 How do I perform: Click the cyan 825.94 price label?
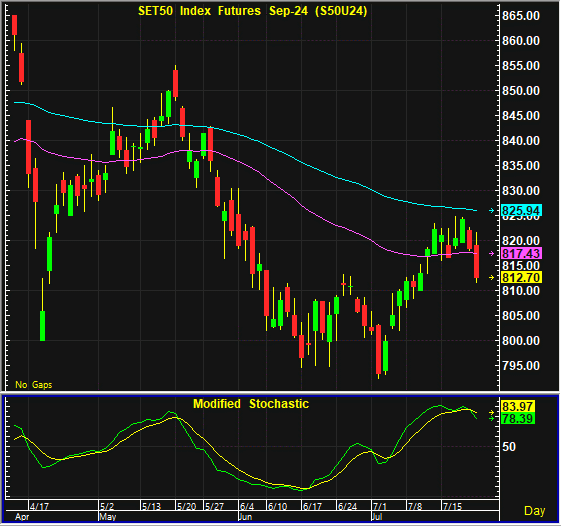click(x=521, y=210)
